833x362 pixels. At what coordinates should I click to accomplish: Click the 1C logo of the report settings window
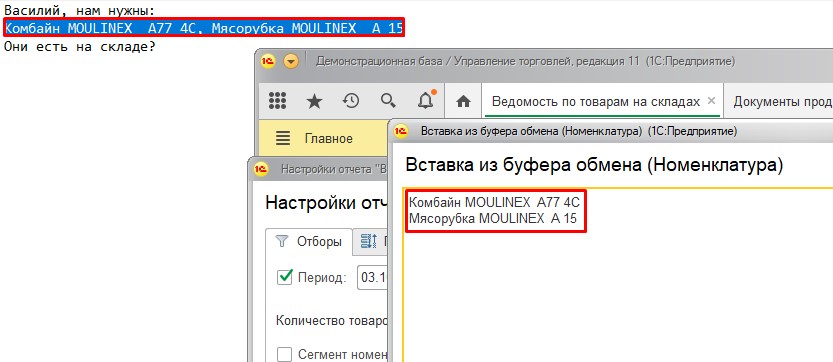coord(261,169)
